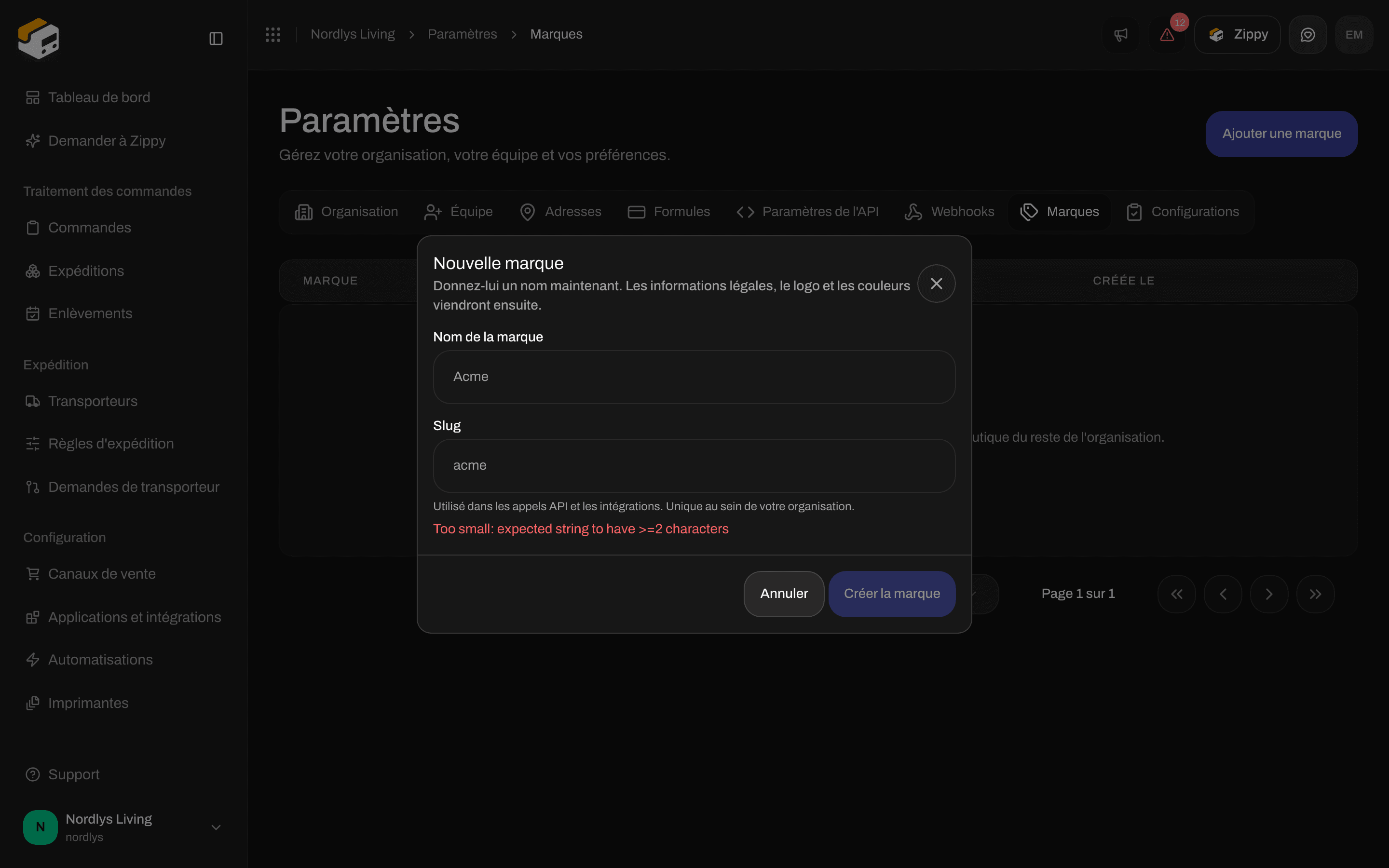
Task: Jump to the last page arrow
Action: point(1316,594)
